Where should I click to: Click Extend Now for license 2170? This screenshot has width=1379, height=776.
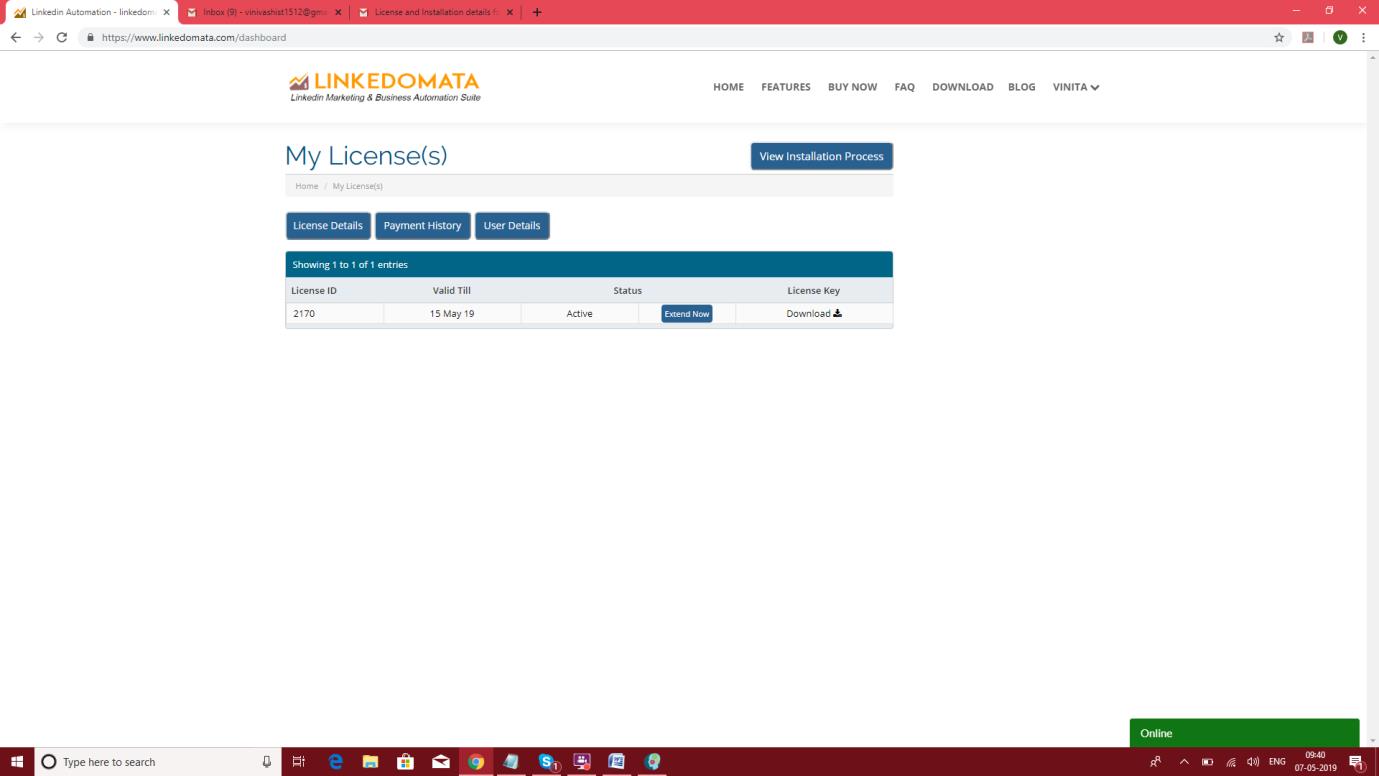coord(687,314)
